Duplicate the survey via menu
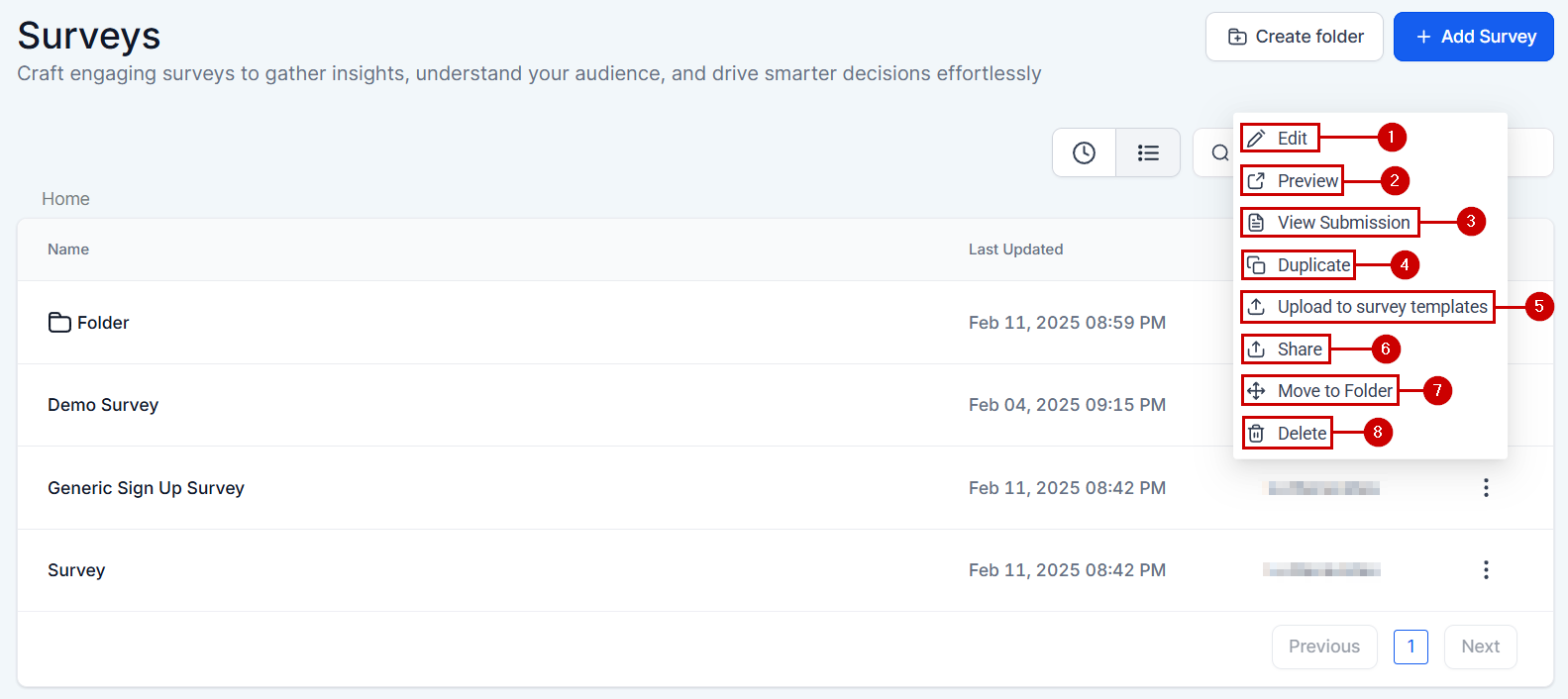Image resolution: width=1568 pixels, height=699 pixels. [1312, 265]
